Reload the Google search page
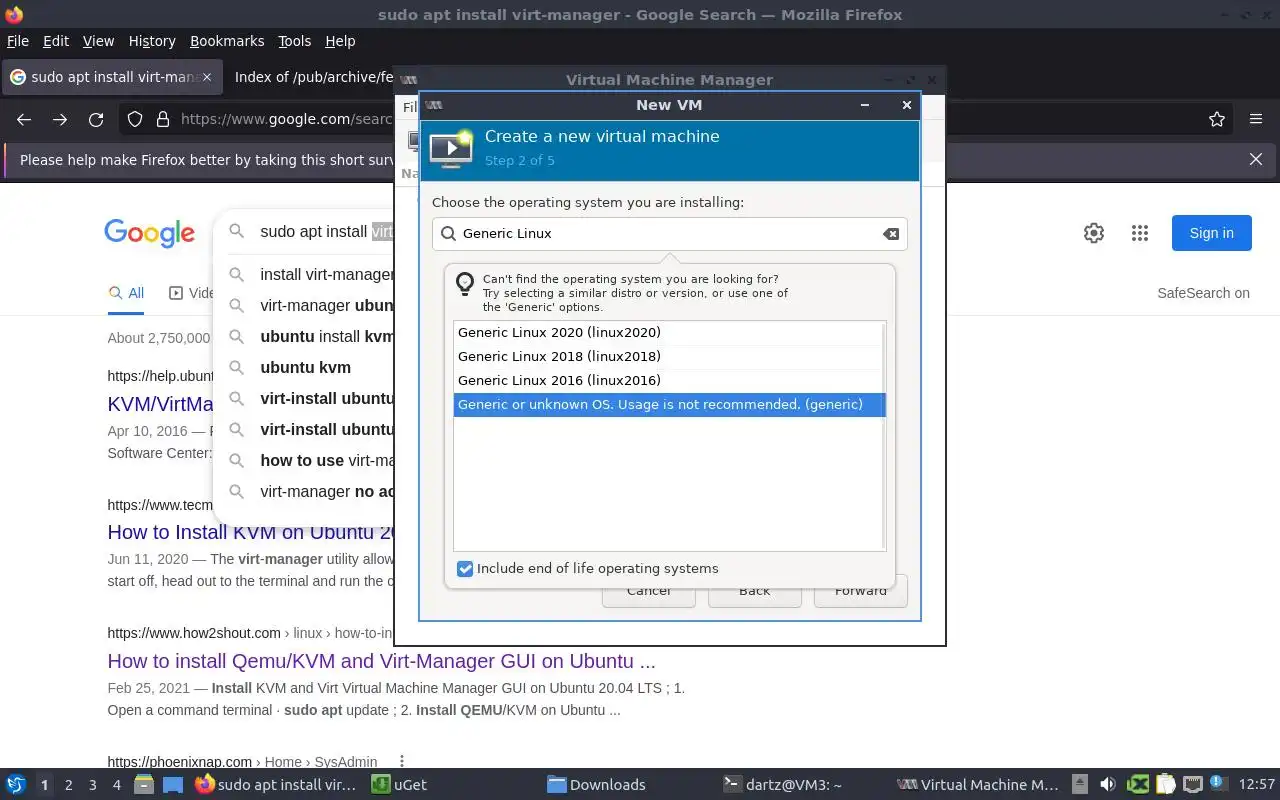The image size is (1280, 800). point(96,119)
